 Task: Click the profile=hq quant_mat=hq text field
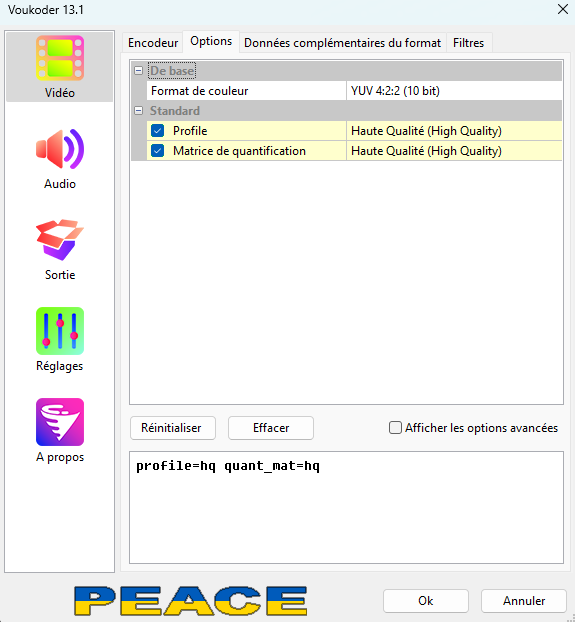click(346, 507)
